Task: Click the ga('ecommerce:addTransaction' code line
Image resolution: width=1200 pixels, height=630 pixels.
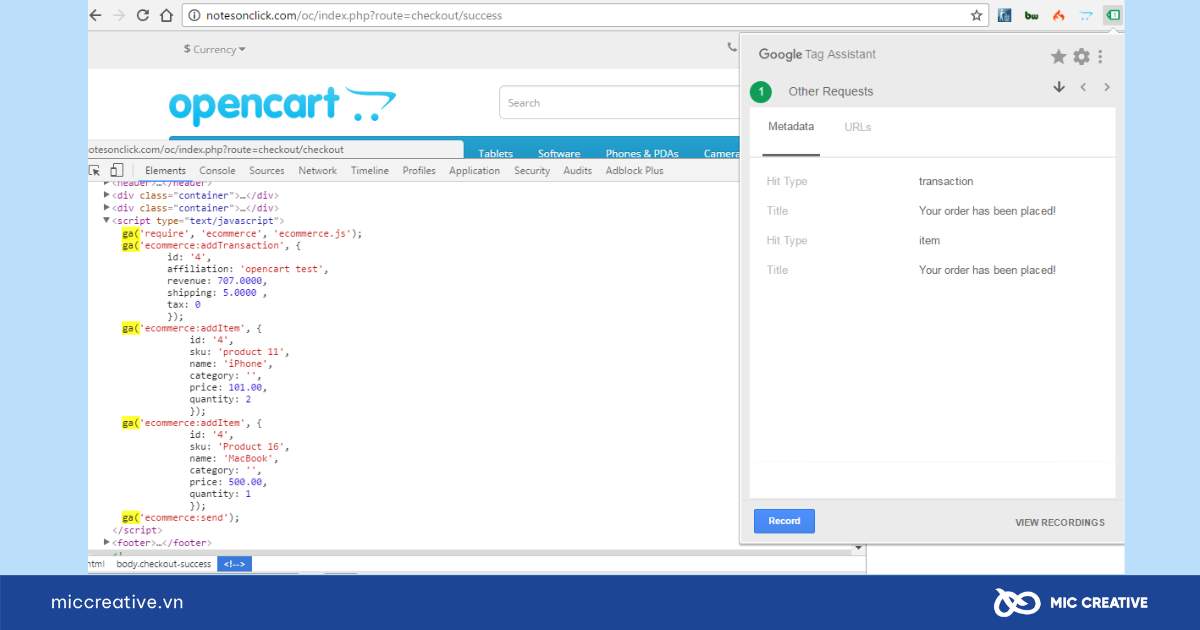Action: coord(211,245)
